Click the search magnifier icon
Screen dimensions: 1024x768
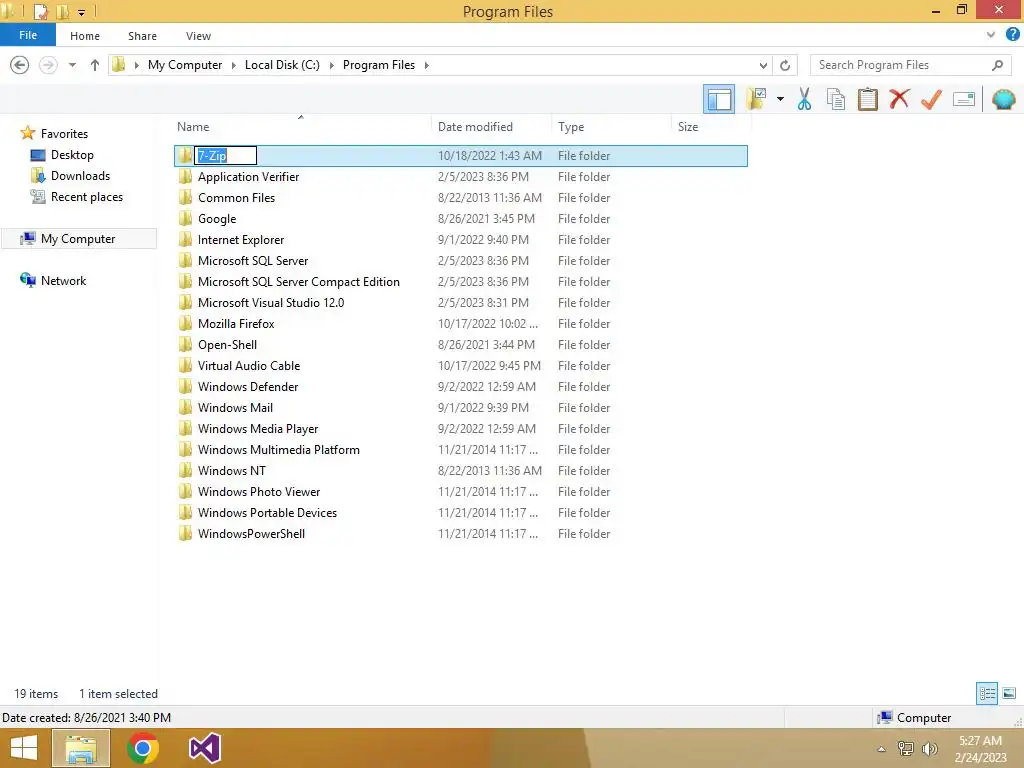[x=997, y=65]
